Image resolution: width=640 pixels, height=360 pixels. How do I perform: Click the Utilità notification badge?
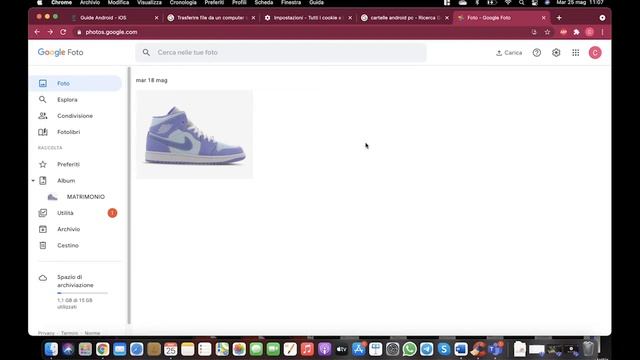point(112,213)
